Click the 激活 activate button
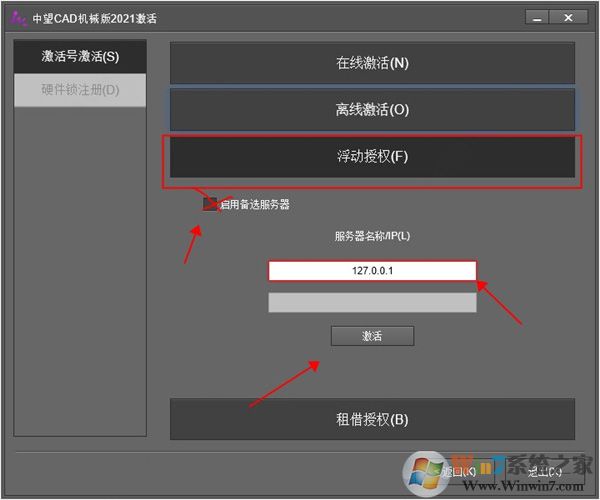This screenshot has height=500, width=600. (372, 336)
